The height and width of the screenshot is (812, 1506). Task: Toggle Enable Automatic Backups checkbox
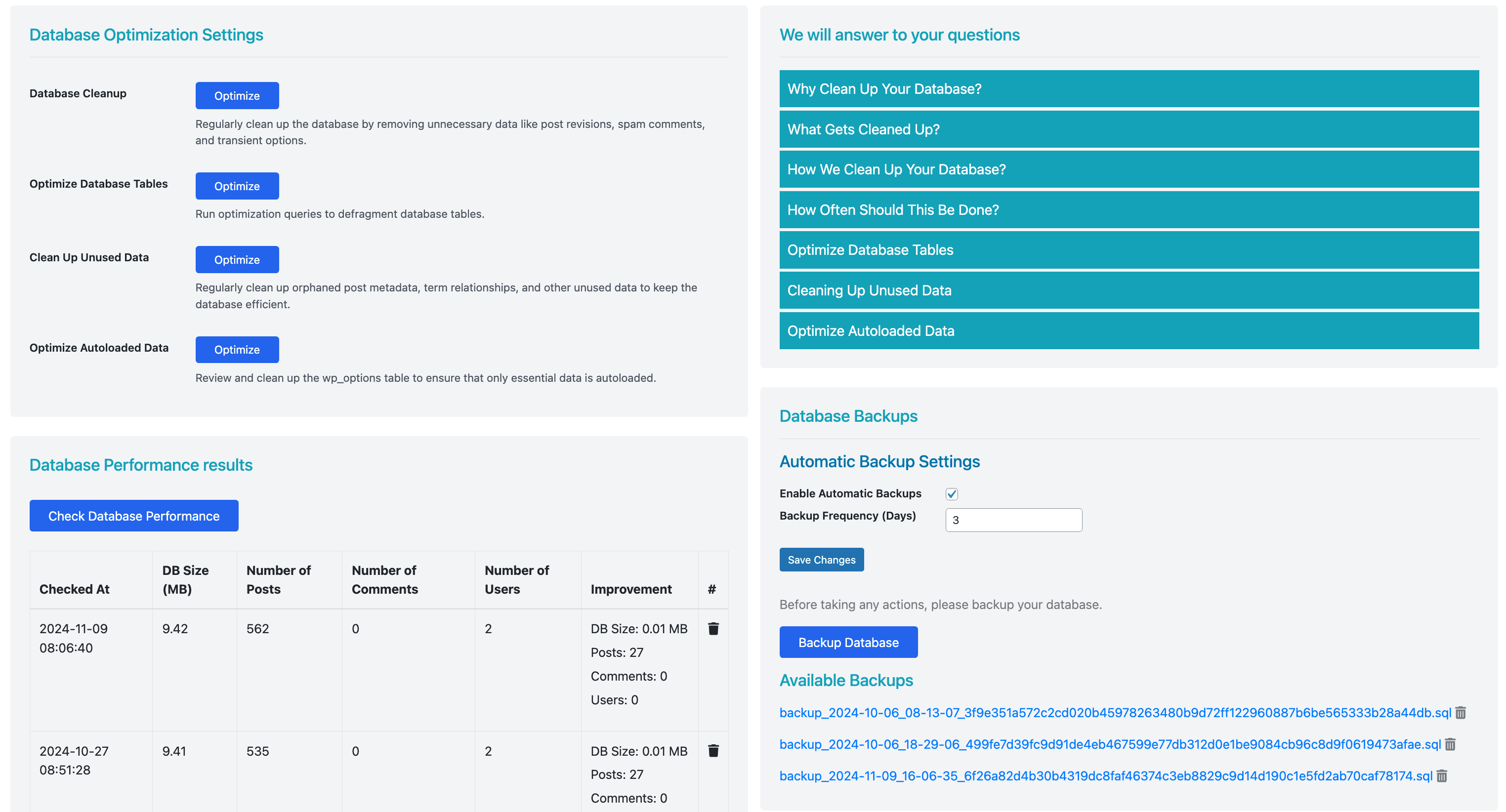pyautogui.click(x=952, y=494)
